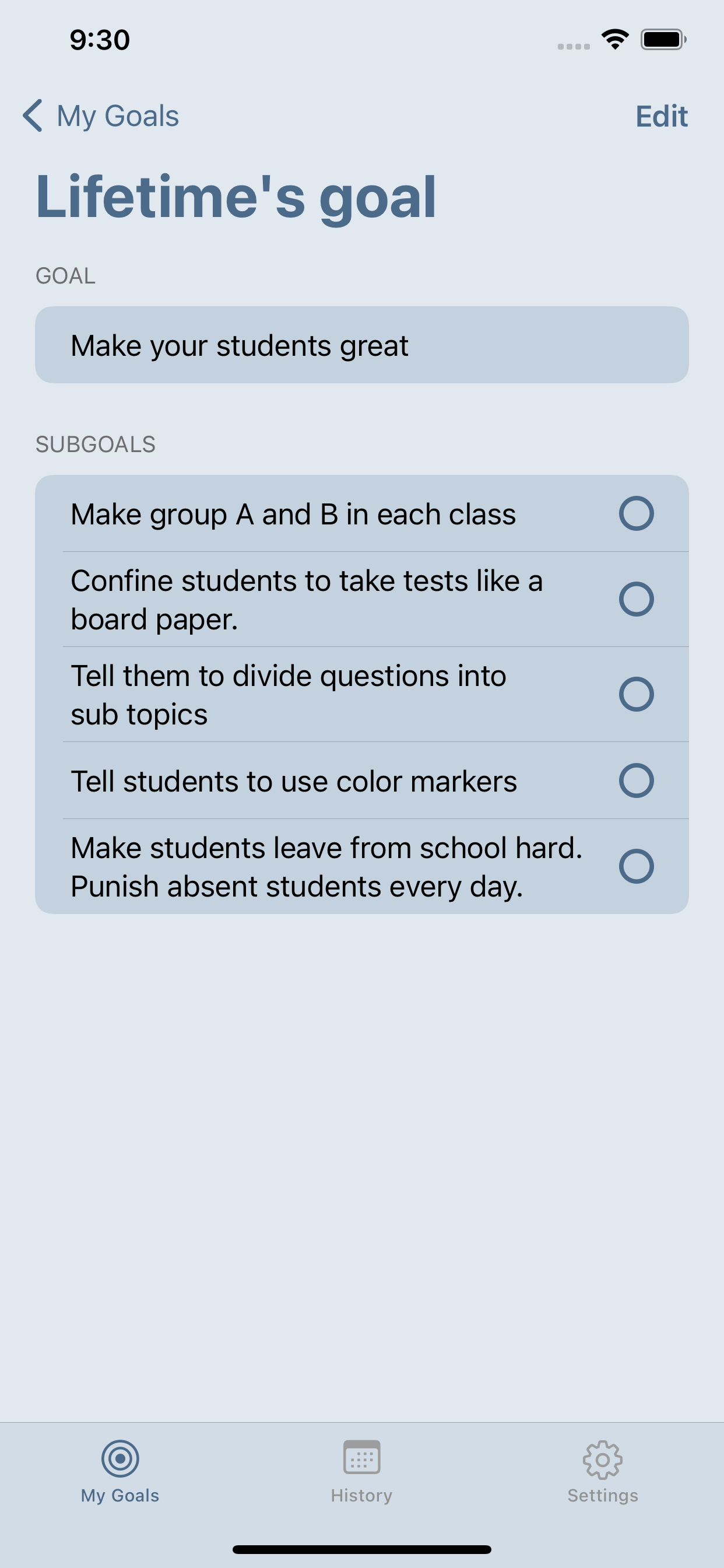The height and width of the screenshot is (1568, 724).
Task: Open the History calendar icon
Action: pyautogui.click(x=361, y=1457)
